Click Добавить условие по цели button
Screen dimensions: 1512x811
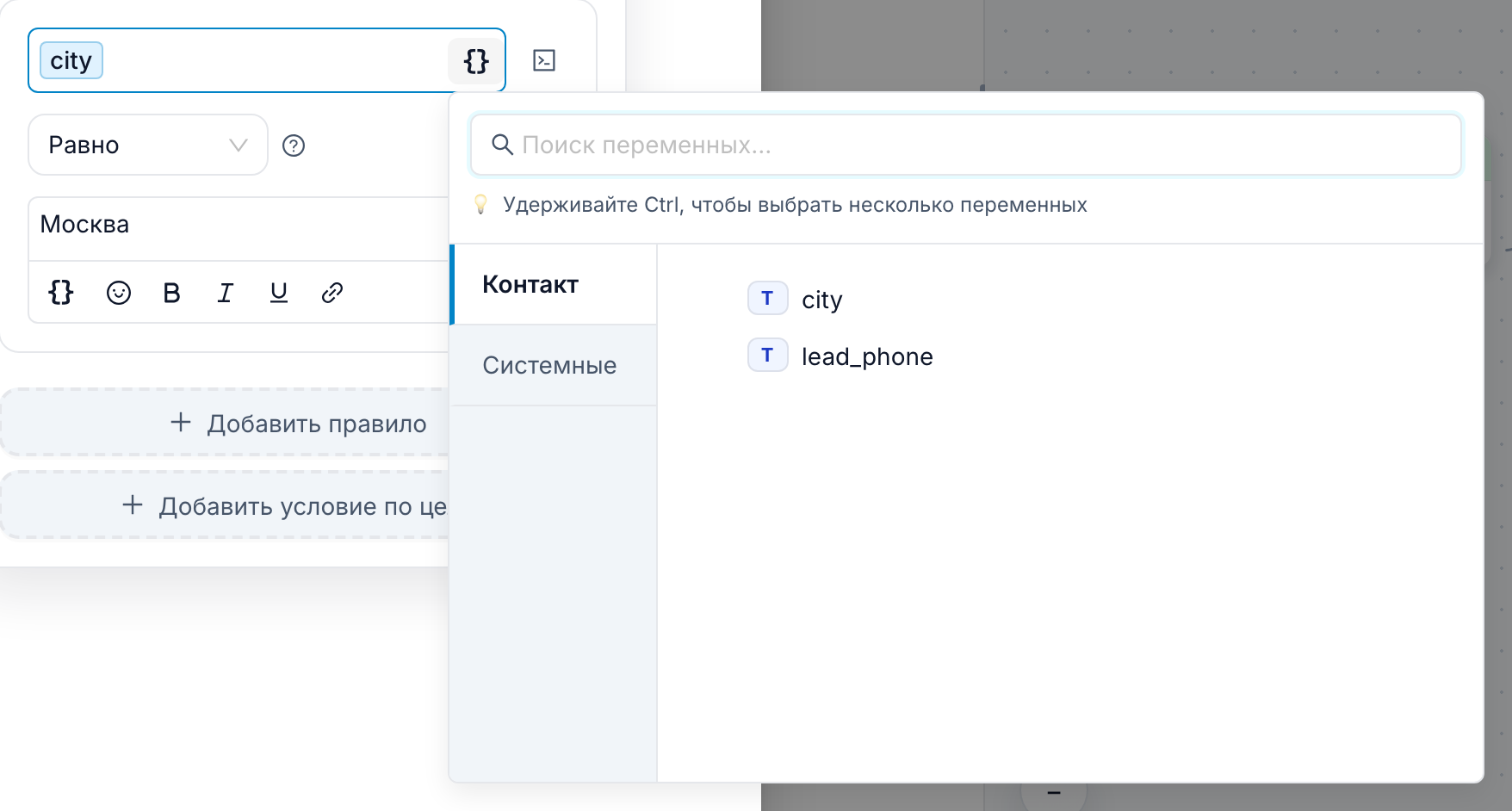[226, 505]
